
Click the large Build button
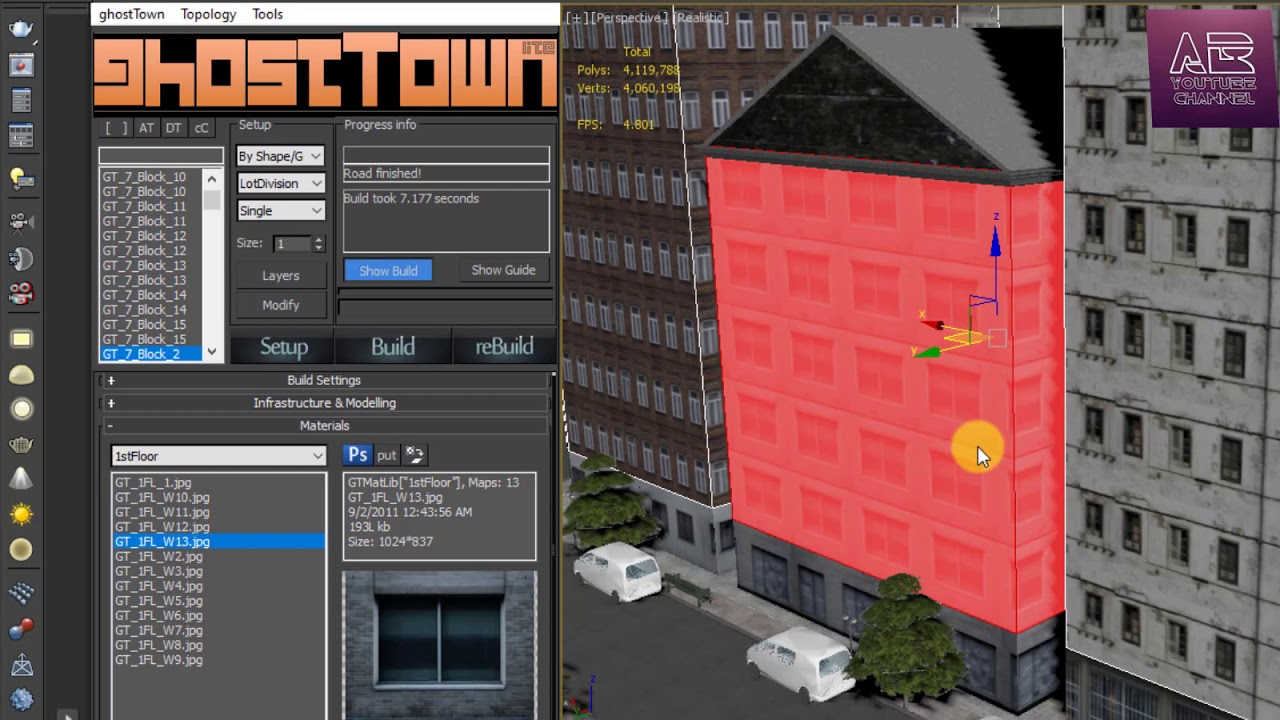[393, 347]
